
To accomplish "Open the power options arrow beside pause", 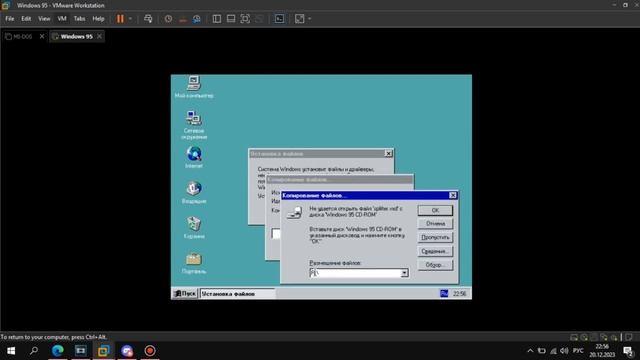I will pyautogui.click(x=130, y=19).
